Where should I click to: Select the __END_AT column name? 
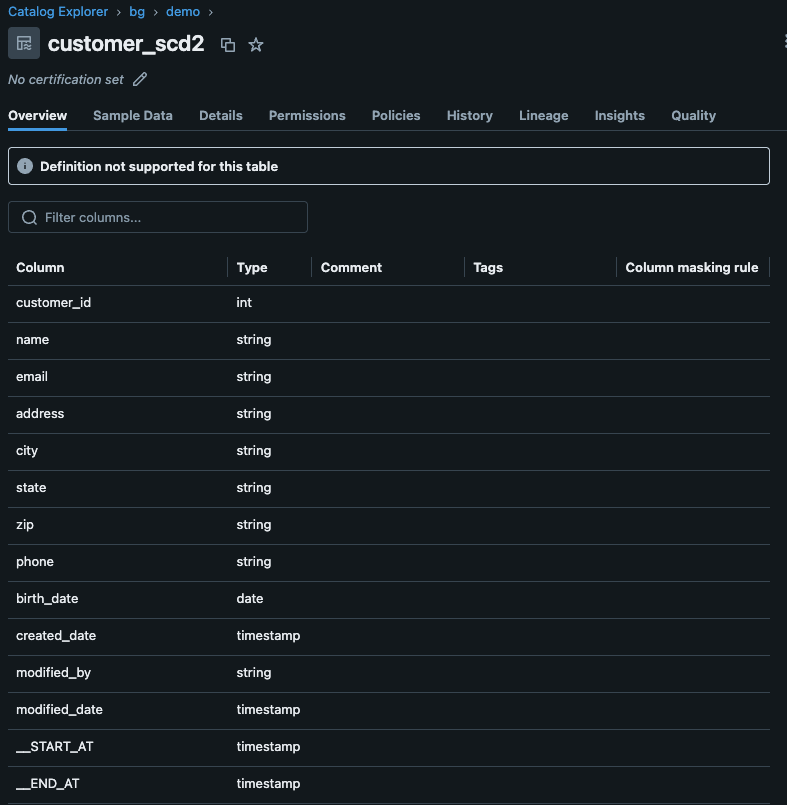[48, 783]
